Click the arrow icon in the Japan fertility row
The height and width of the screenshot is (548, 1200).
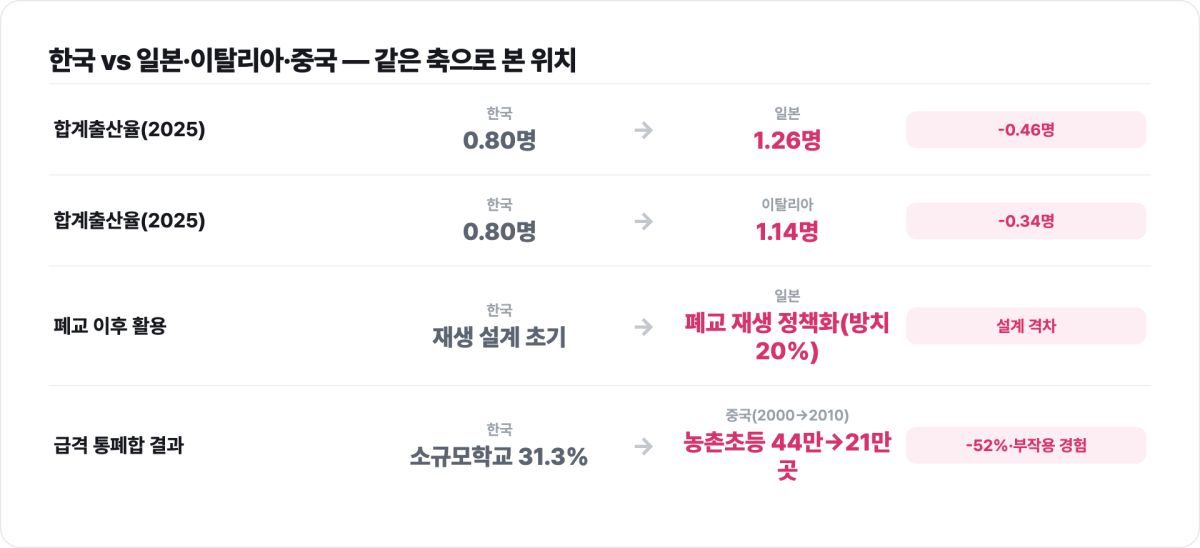coord(644,130)
